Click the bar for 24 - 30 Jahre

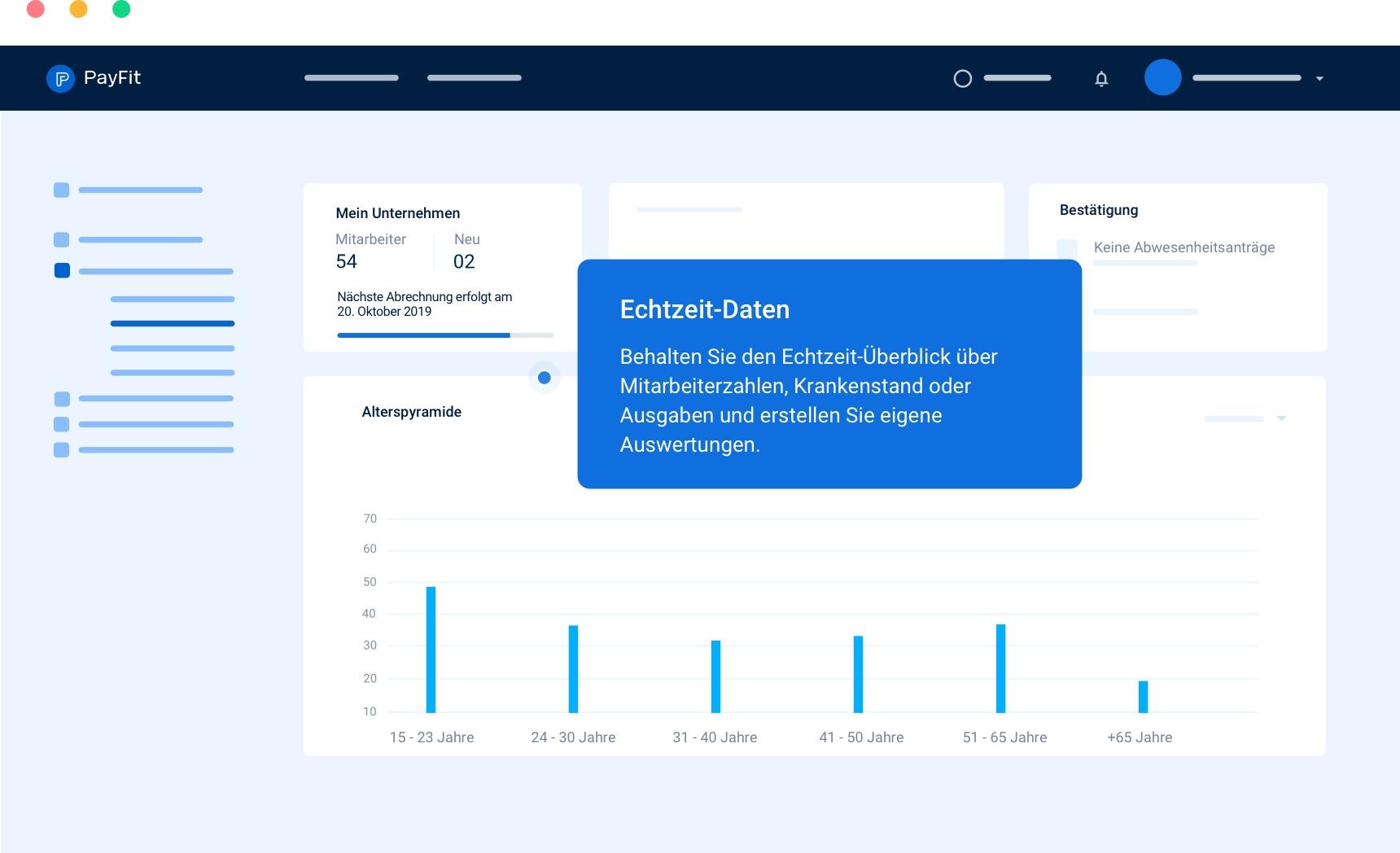coord(573,669)
